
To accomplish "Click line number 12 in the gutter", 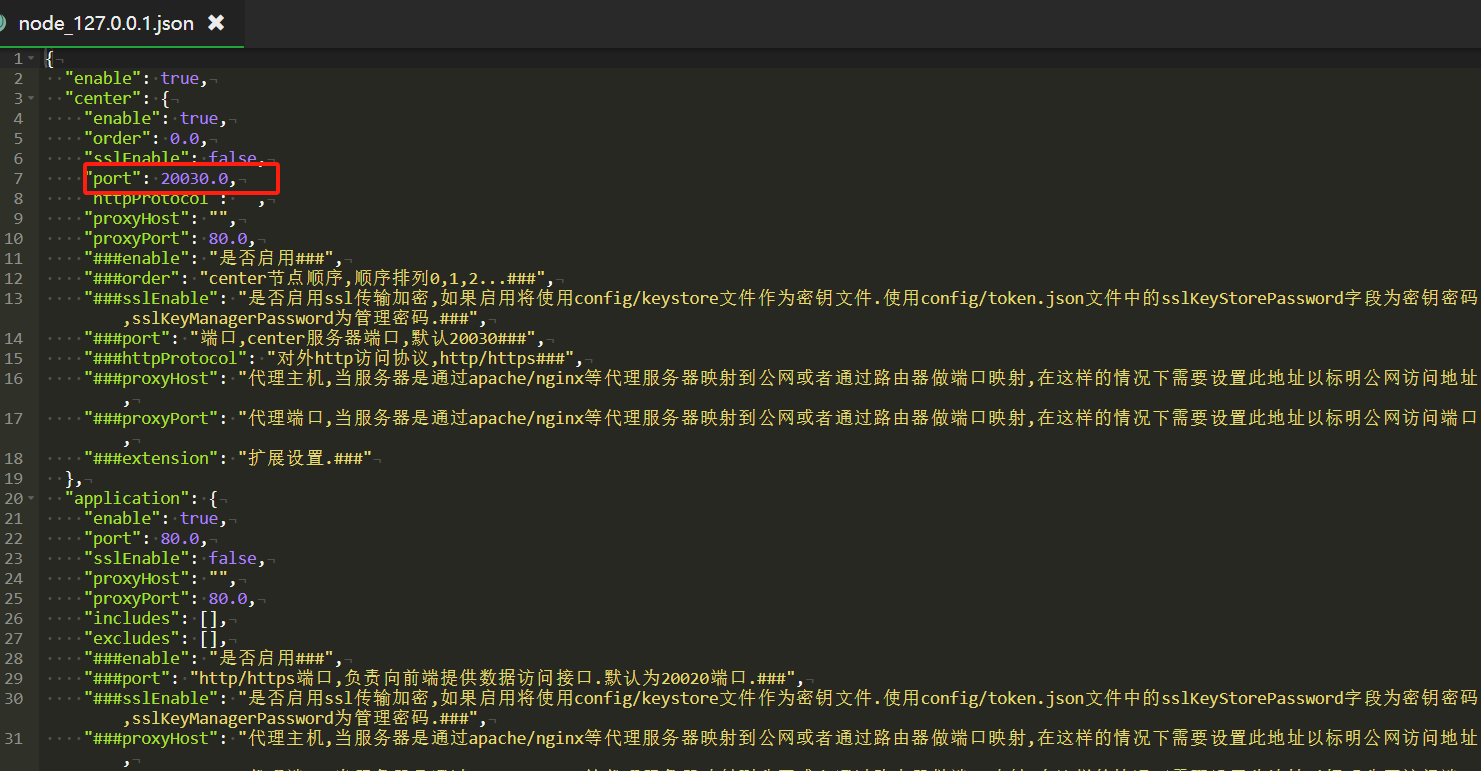I will click(x=13, y=278).
